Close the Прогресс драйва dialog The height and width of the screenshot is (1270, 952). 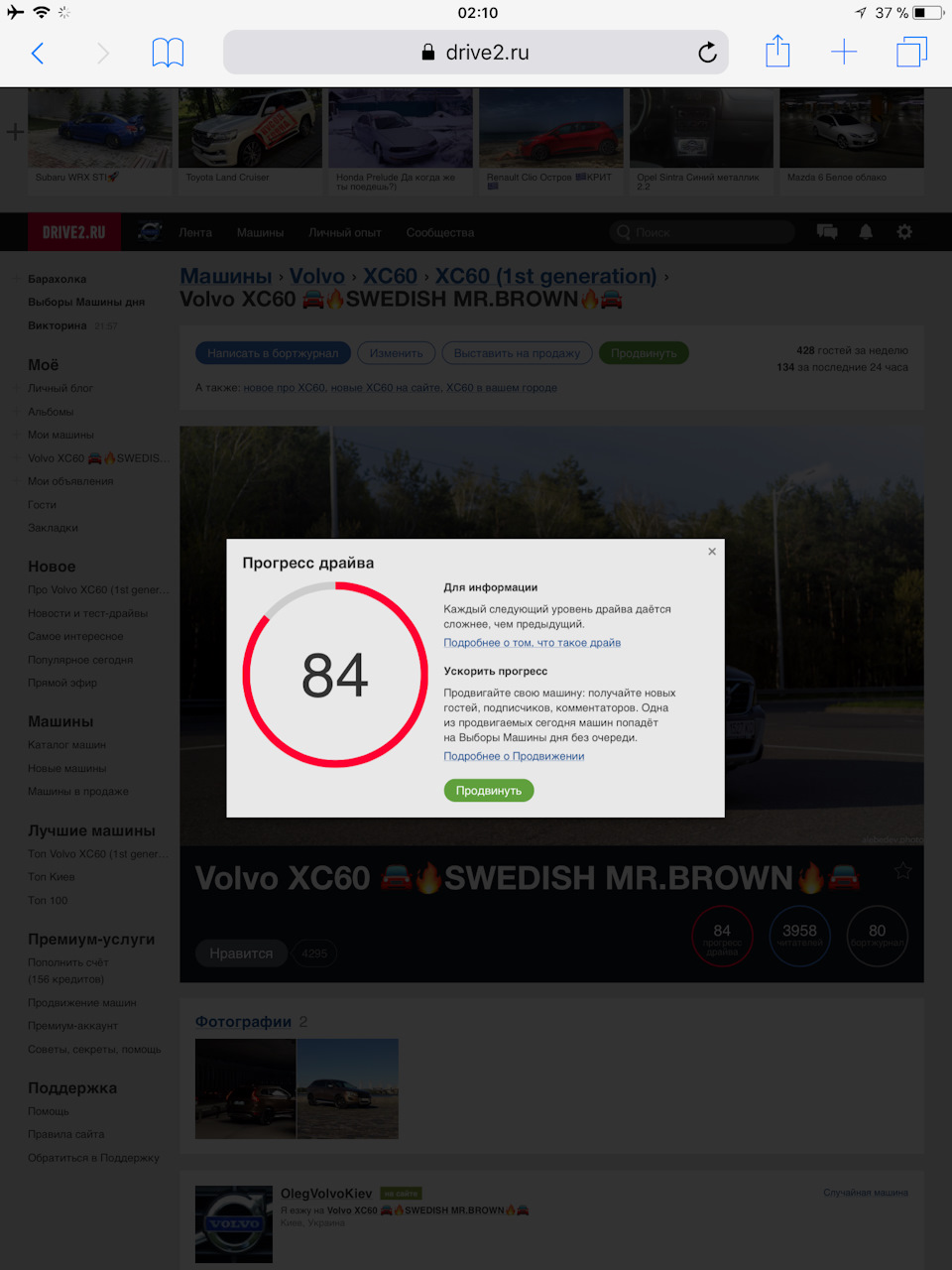pos(712,552)
